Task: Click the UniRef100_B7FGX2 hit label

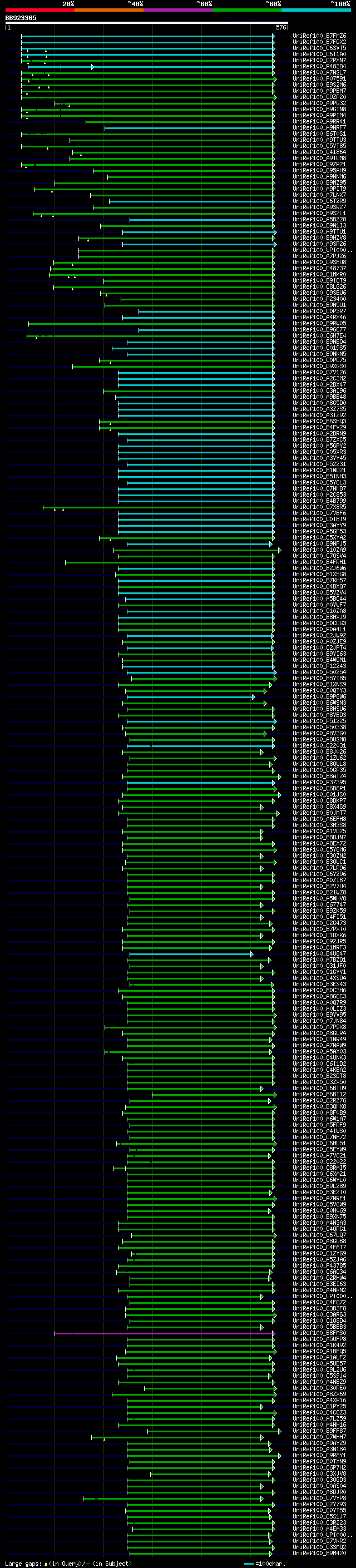Action: click(x=319, y=42)
